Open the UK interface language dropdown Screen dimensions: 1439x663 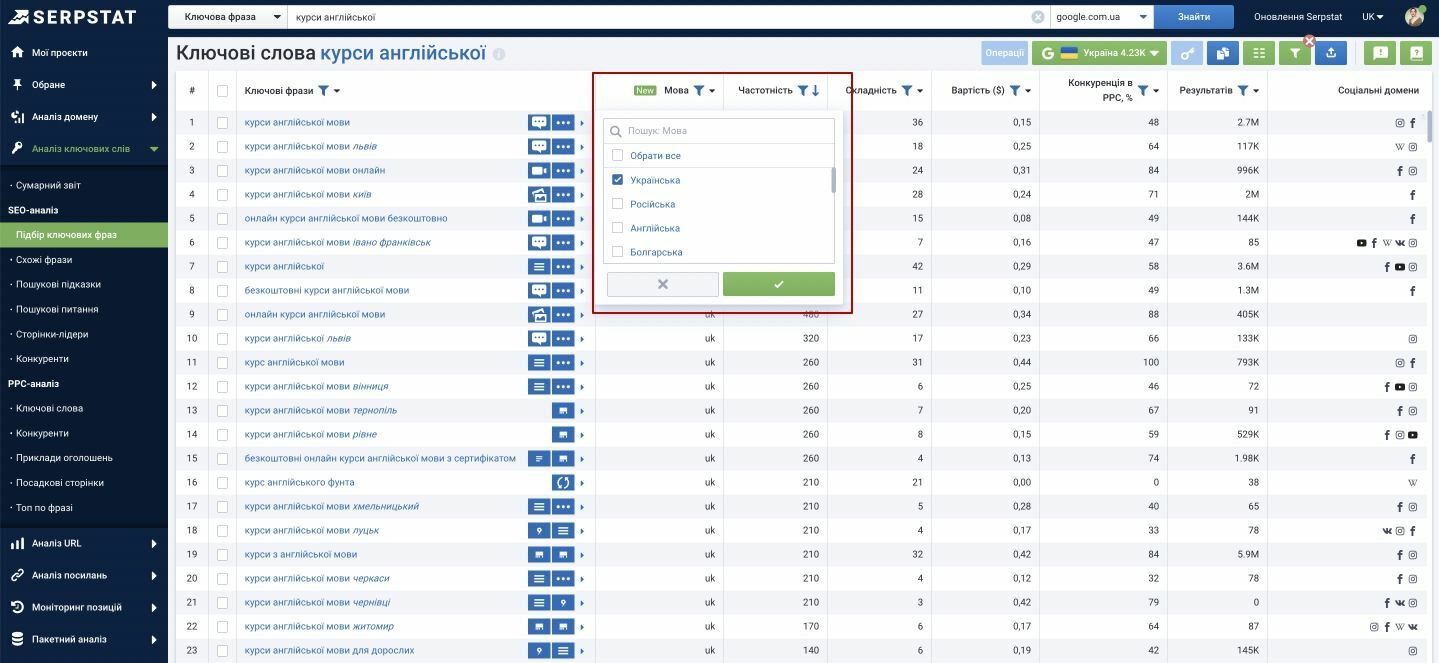(x=1373, y=17)
